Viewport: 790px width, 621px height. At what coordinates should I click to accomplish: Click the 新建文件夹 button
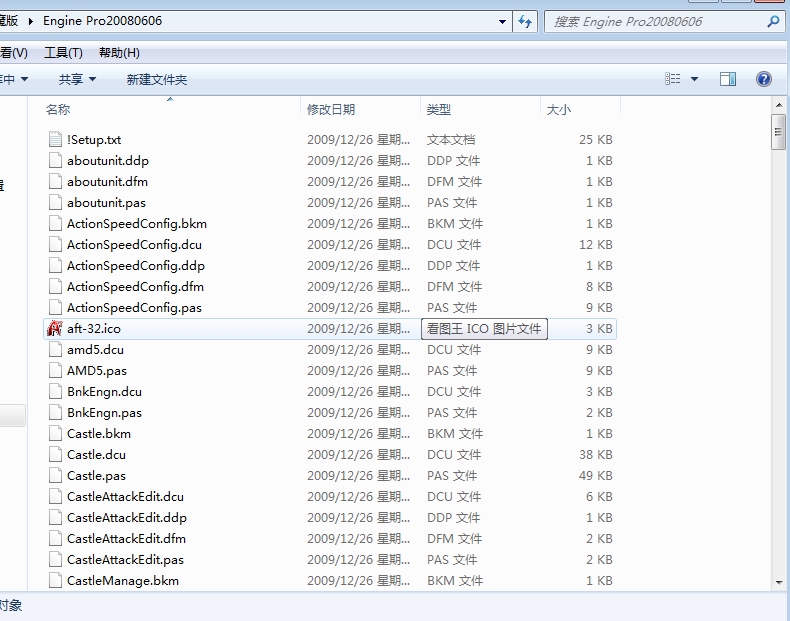(x=156, y=79)
